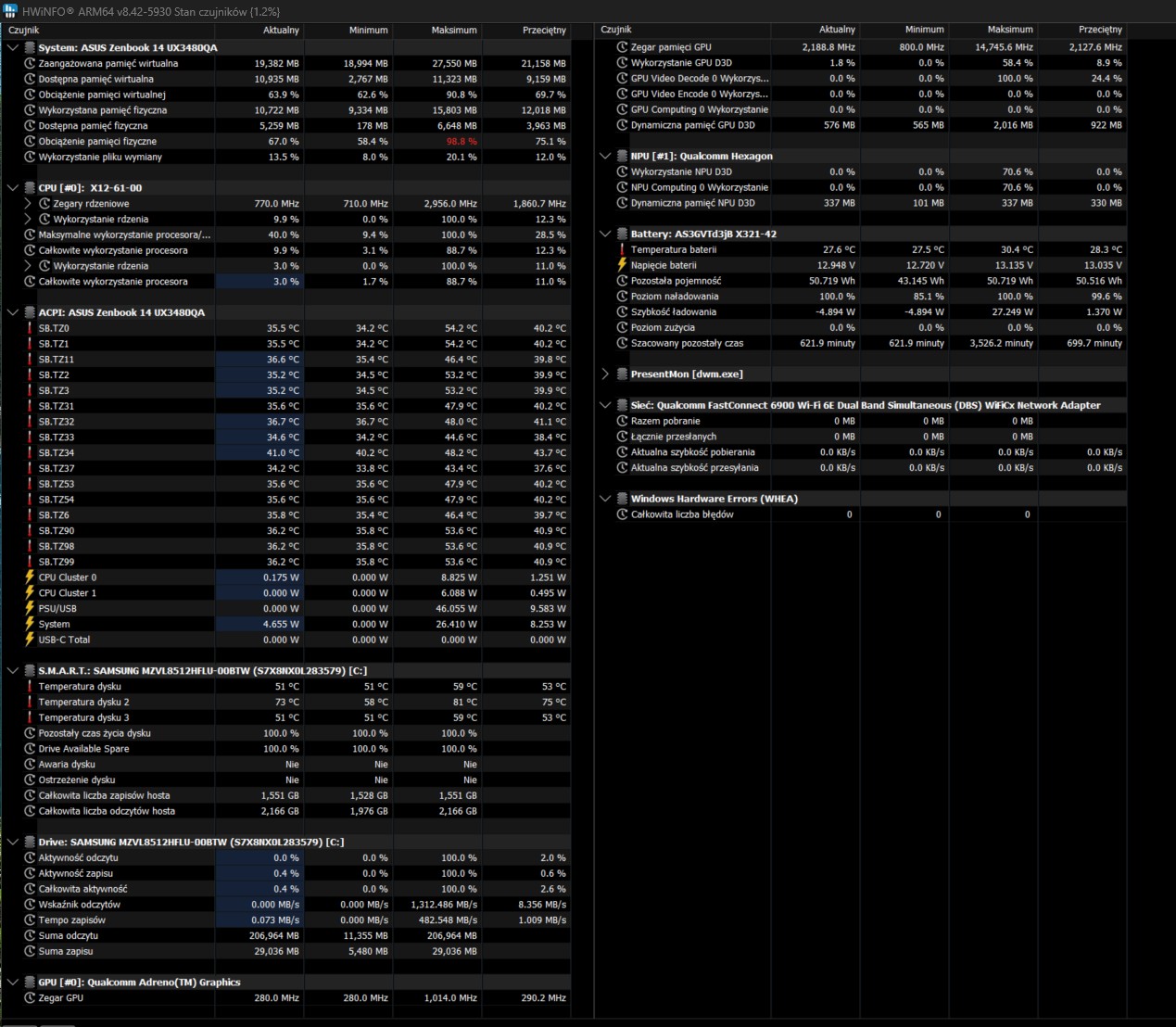Select the Szybkość ładowania sensor row
This screenshot has height=1027, width=1176.
coord(869,312)
